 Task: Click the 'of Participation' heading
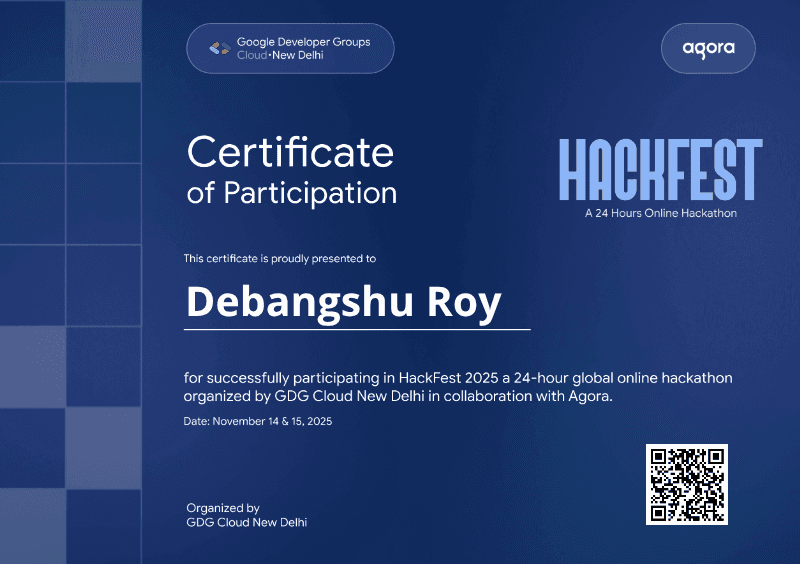(x=292, y=193)
